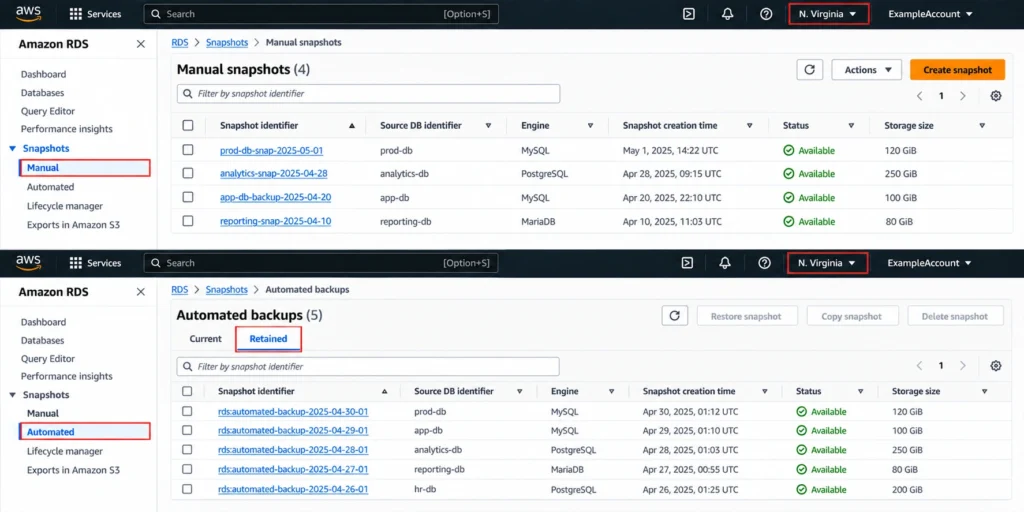Open table settings gear for Manual snapshots

[x=995, y=96]
